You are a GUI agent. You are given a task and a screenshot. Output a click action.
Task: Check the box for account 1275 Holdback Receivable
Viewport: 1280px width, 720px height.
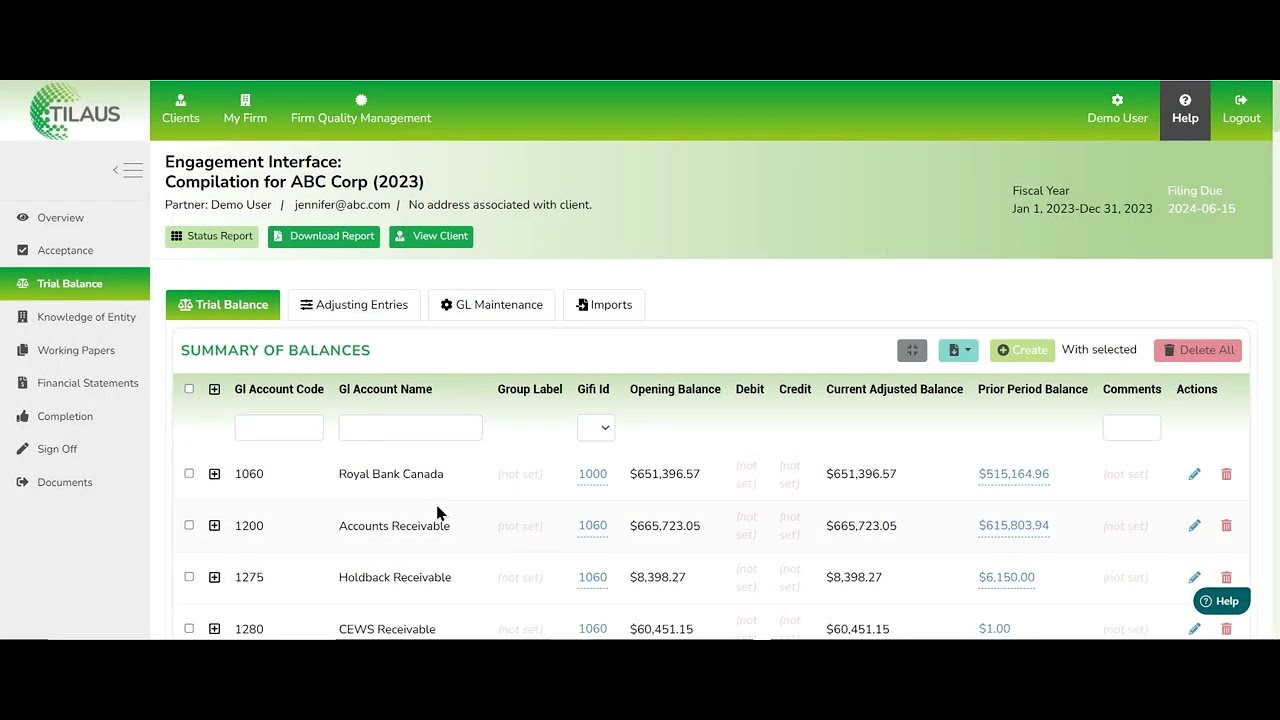pos(189,577)
